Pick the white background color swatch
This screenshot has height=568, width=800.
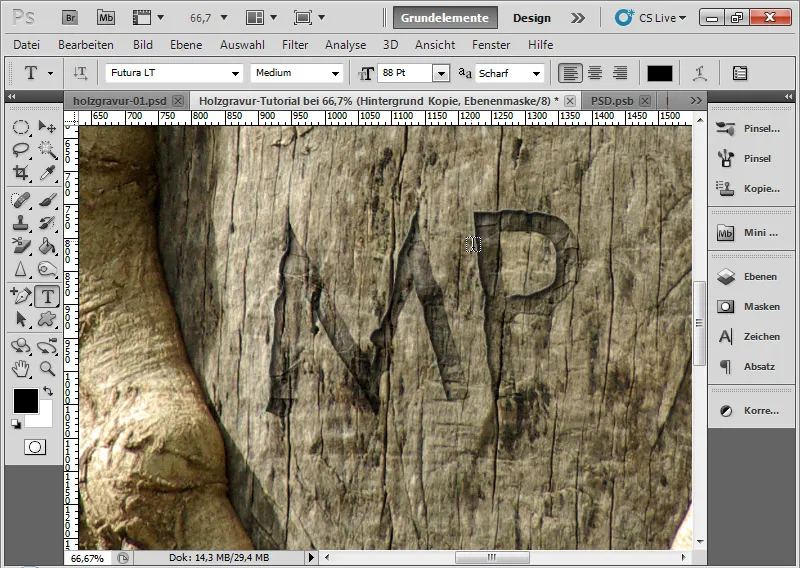tap(45, 419)
